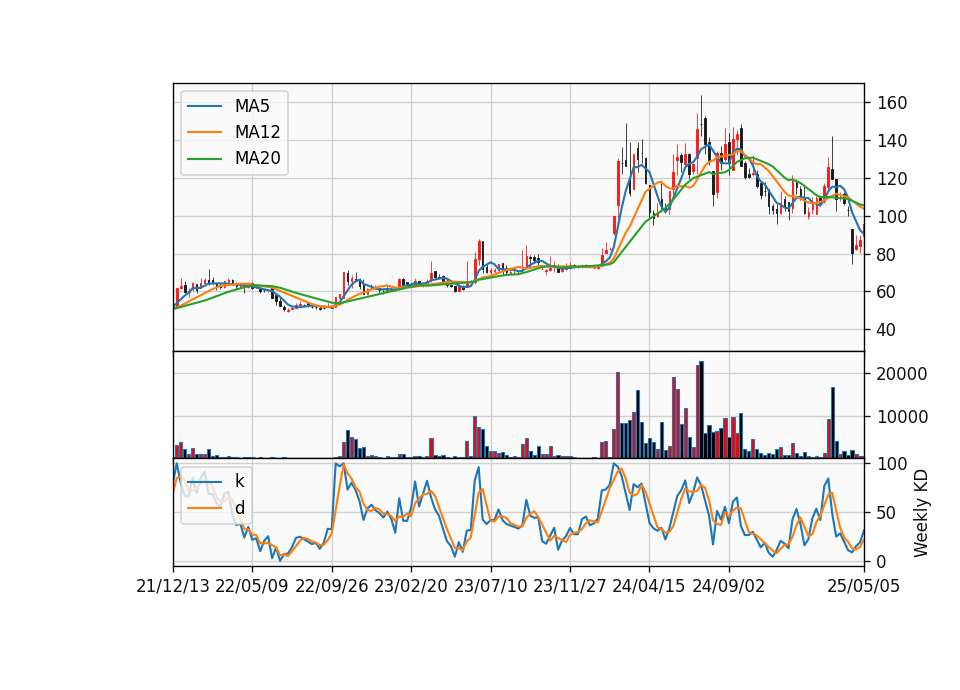960x690 pixels.
Task: Click the k legend label in the KD panel
Action: [239, 481]
